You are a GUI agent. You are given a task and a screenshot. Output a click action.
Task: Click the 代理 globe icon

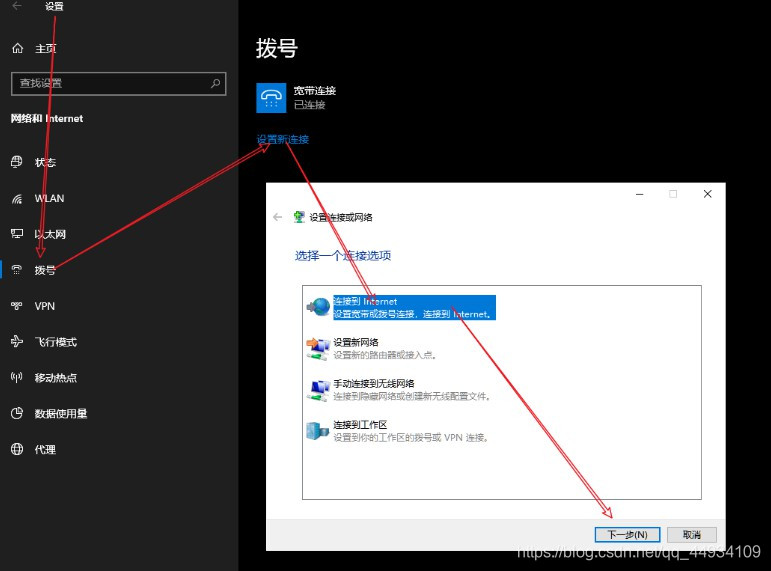[17, 449]
